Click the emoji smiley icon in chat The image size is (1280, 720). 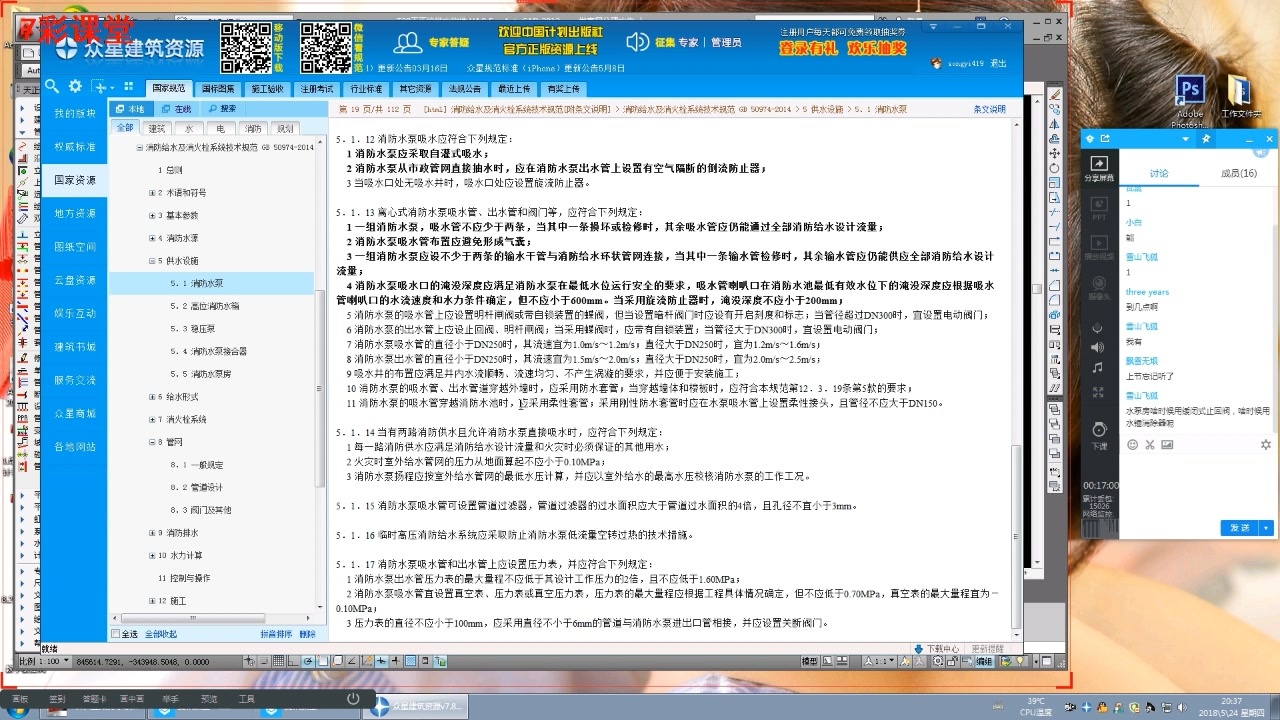coord(1132,444)
